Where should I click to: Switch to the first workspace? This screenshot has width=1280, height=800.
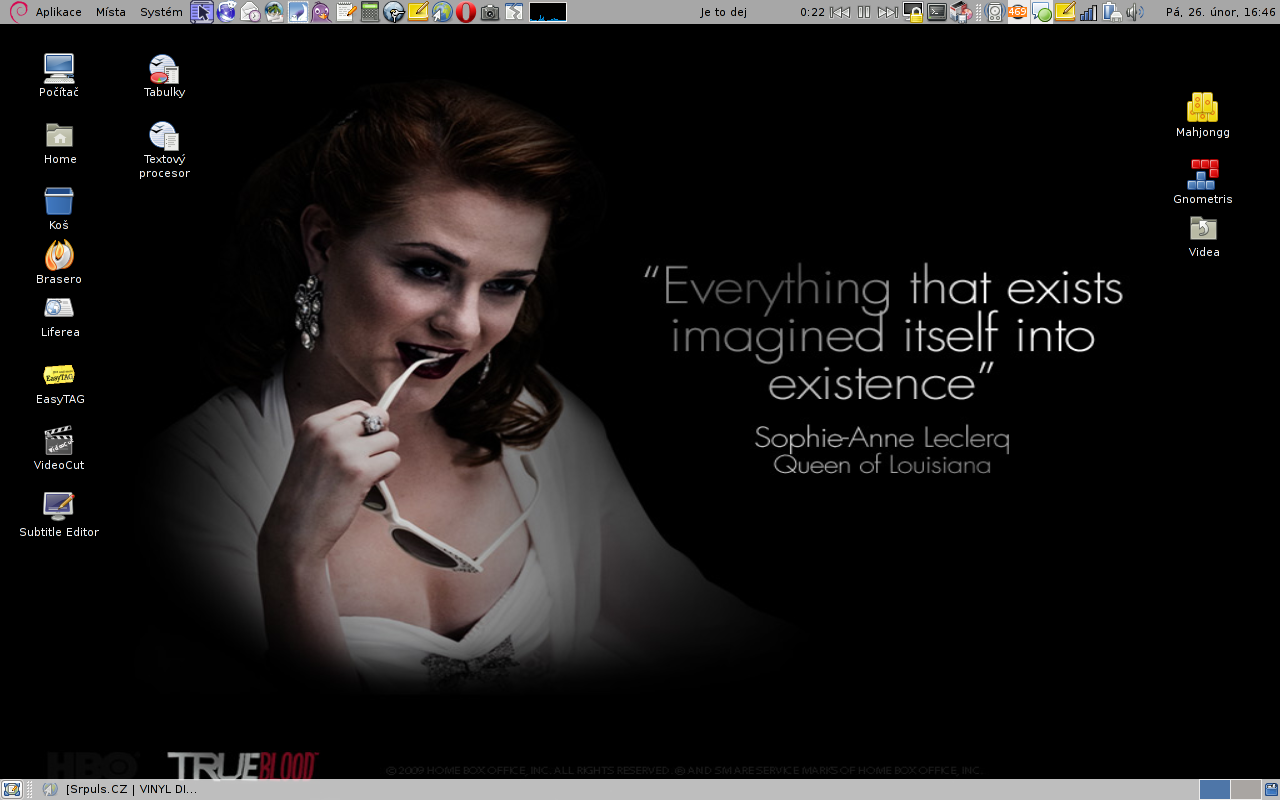click(1214, 790)
